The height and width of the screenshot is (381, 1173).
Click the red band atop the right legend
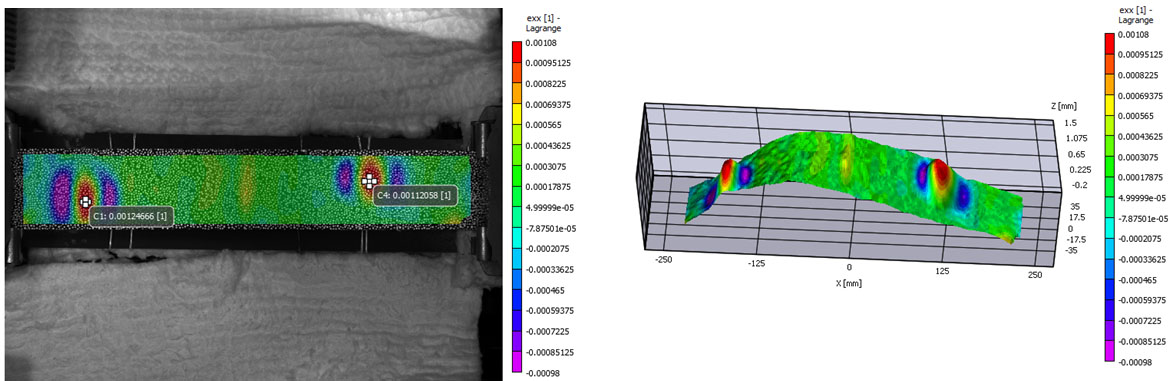(1109, 44)
